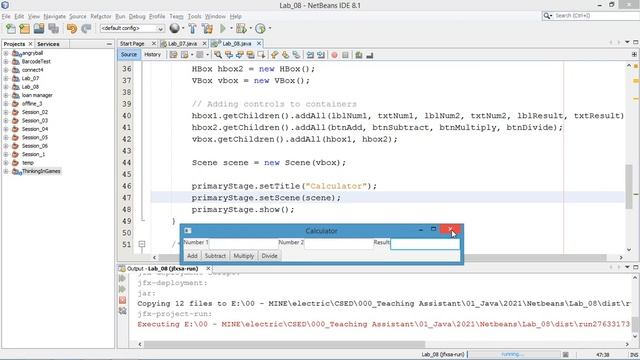640x360 pixels.
Task: Open the Debug menu
Action: pyautogui.click(x=137, y=16)
